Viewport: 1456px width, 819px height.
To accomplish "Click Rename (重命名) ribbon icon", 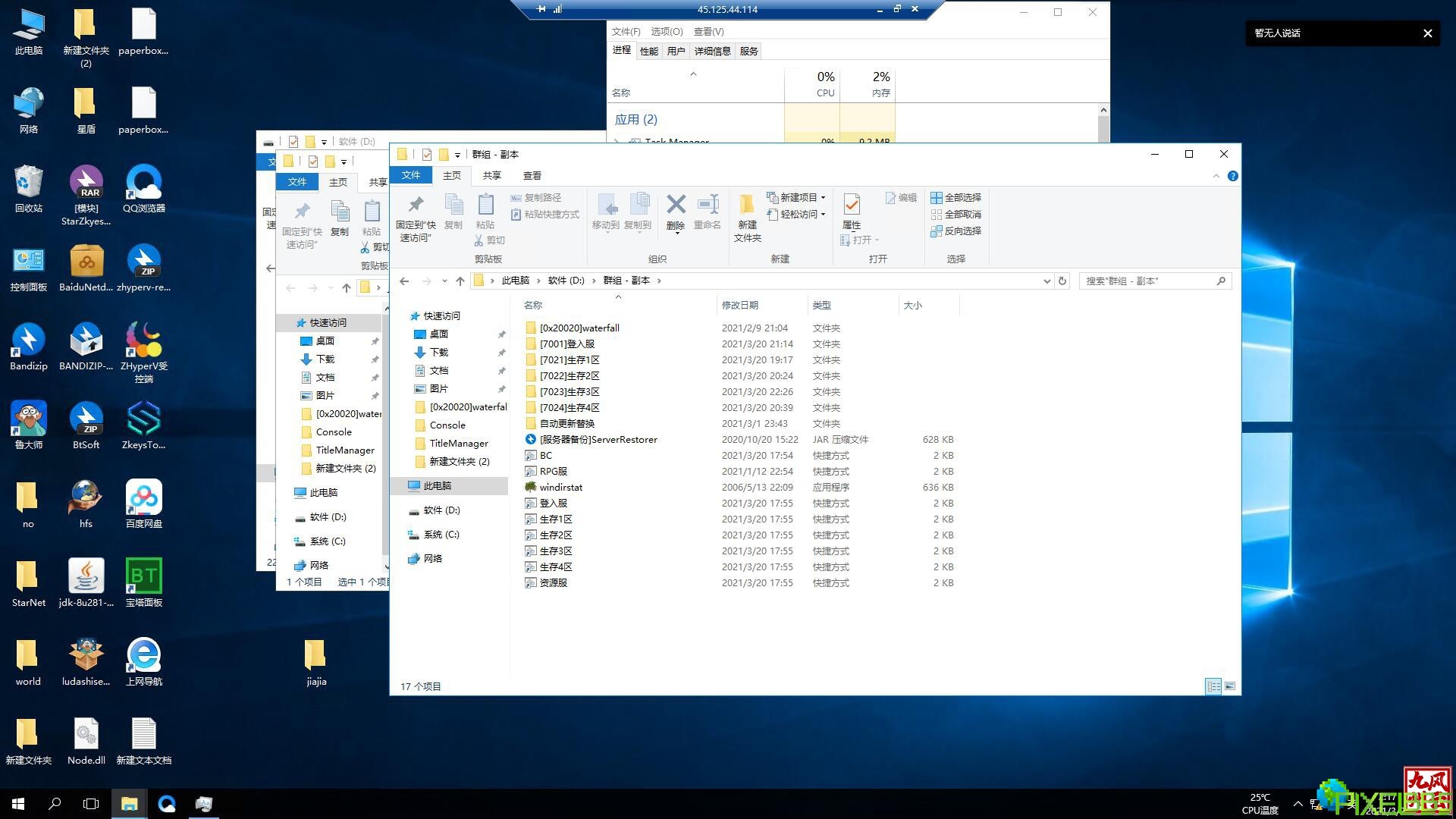I will (708, 212).
